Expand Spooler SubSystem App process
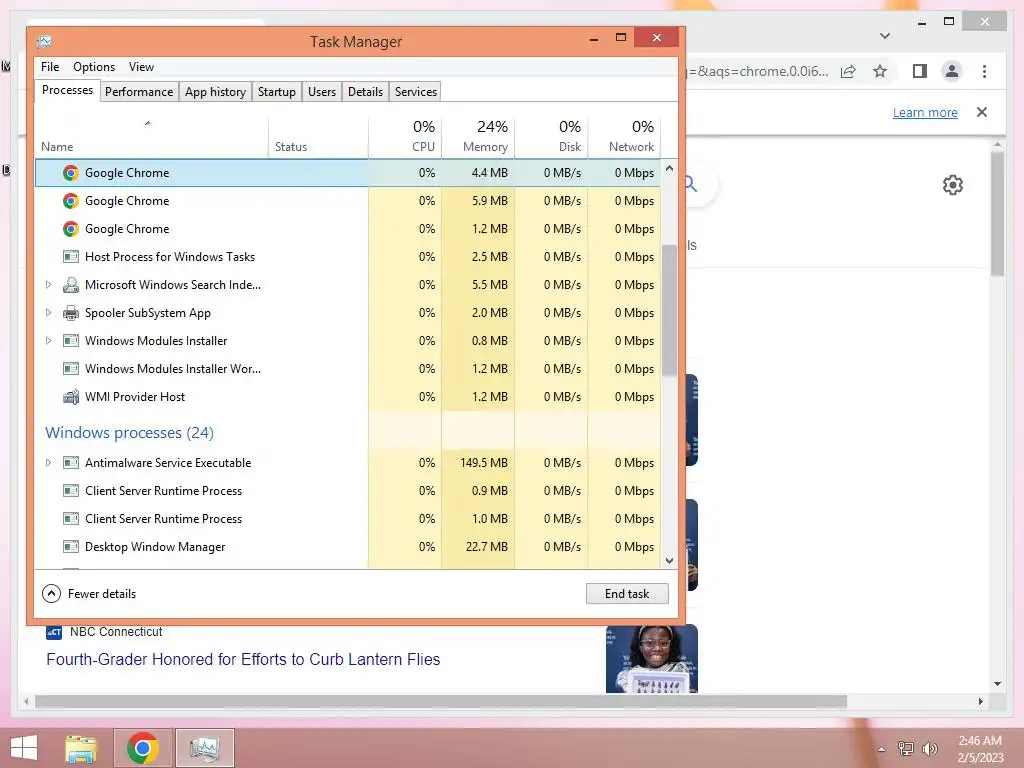Screen dimensions: 1024x768 tap(48, 313)
